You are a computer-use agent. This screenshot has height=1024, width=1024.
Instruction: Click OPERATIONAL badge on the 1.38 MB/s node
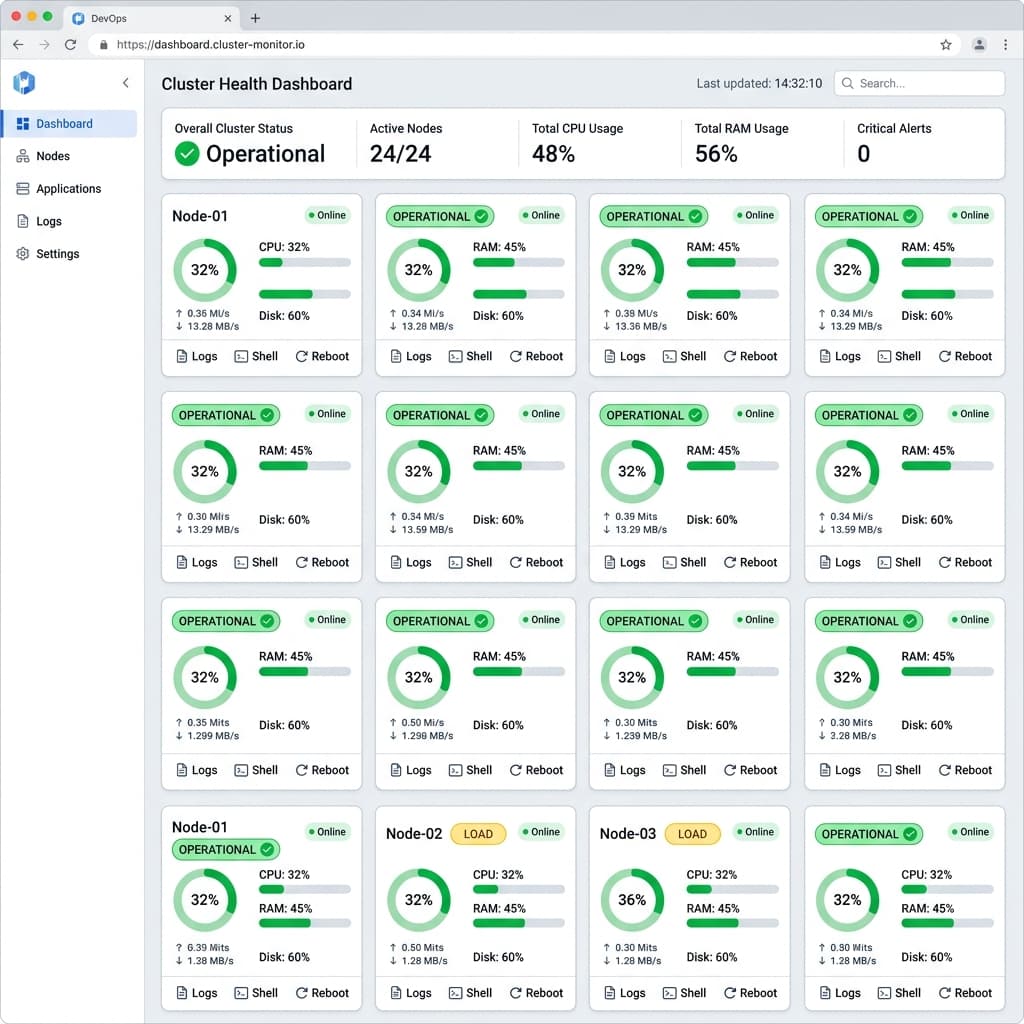tap(226, 850)
